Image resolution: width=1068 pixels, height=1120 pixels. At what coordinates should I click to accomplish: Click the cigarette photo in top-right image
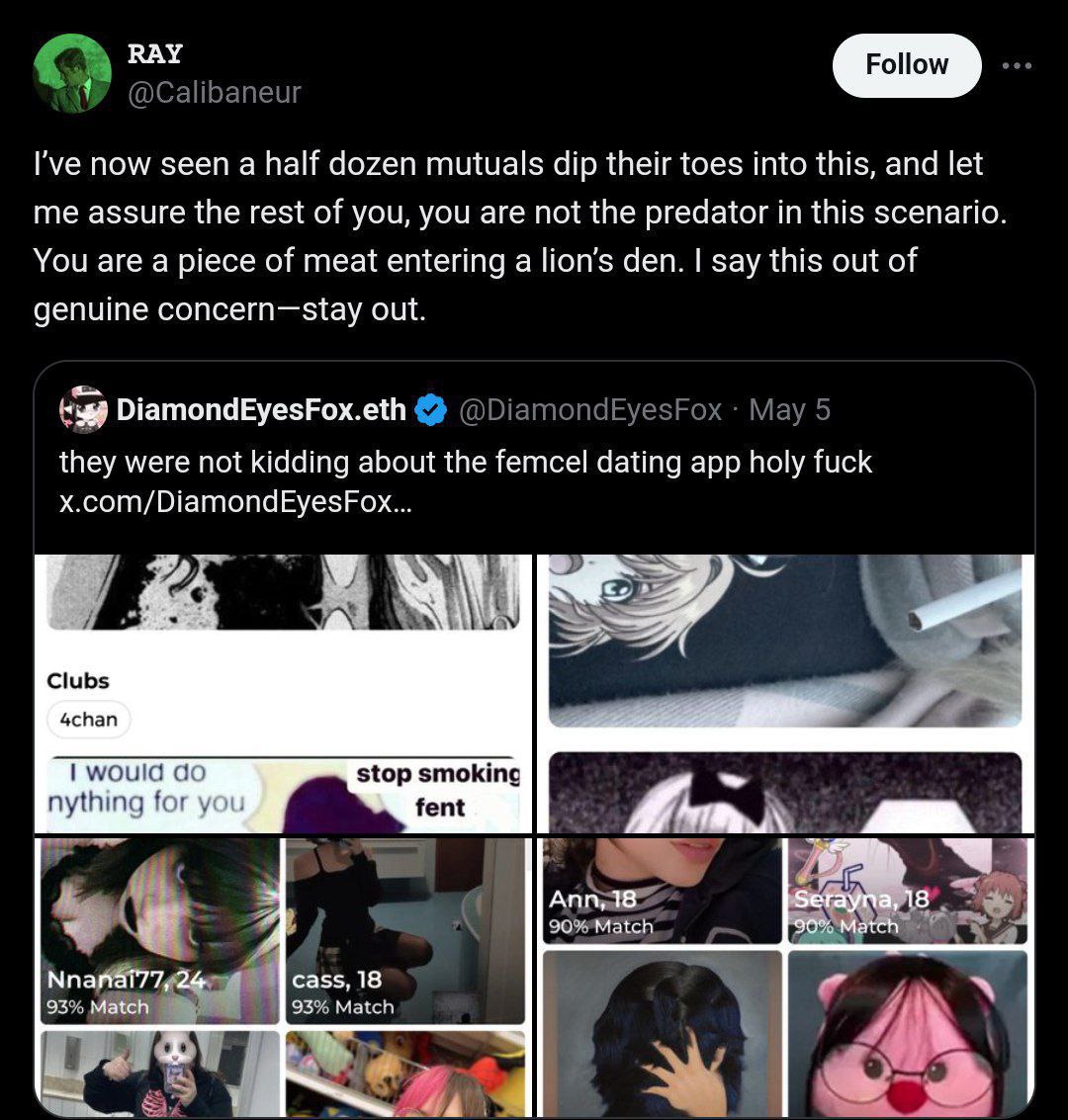(785, 640)
